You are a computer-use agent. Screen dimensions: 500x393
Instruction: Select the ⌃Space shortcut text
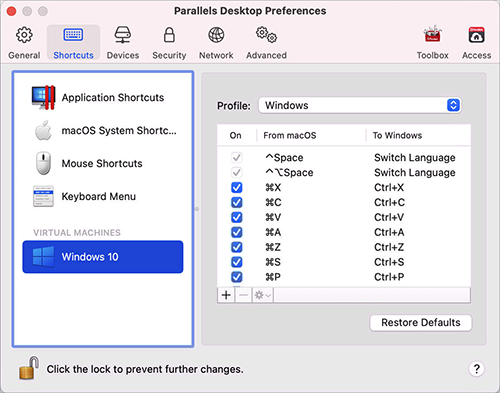click(x=284, y=158)
